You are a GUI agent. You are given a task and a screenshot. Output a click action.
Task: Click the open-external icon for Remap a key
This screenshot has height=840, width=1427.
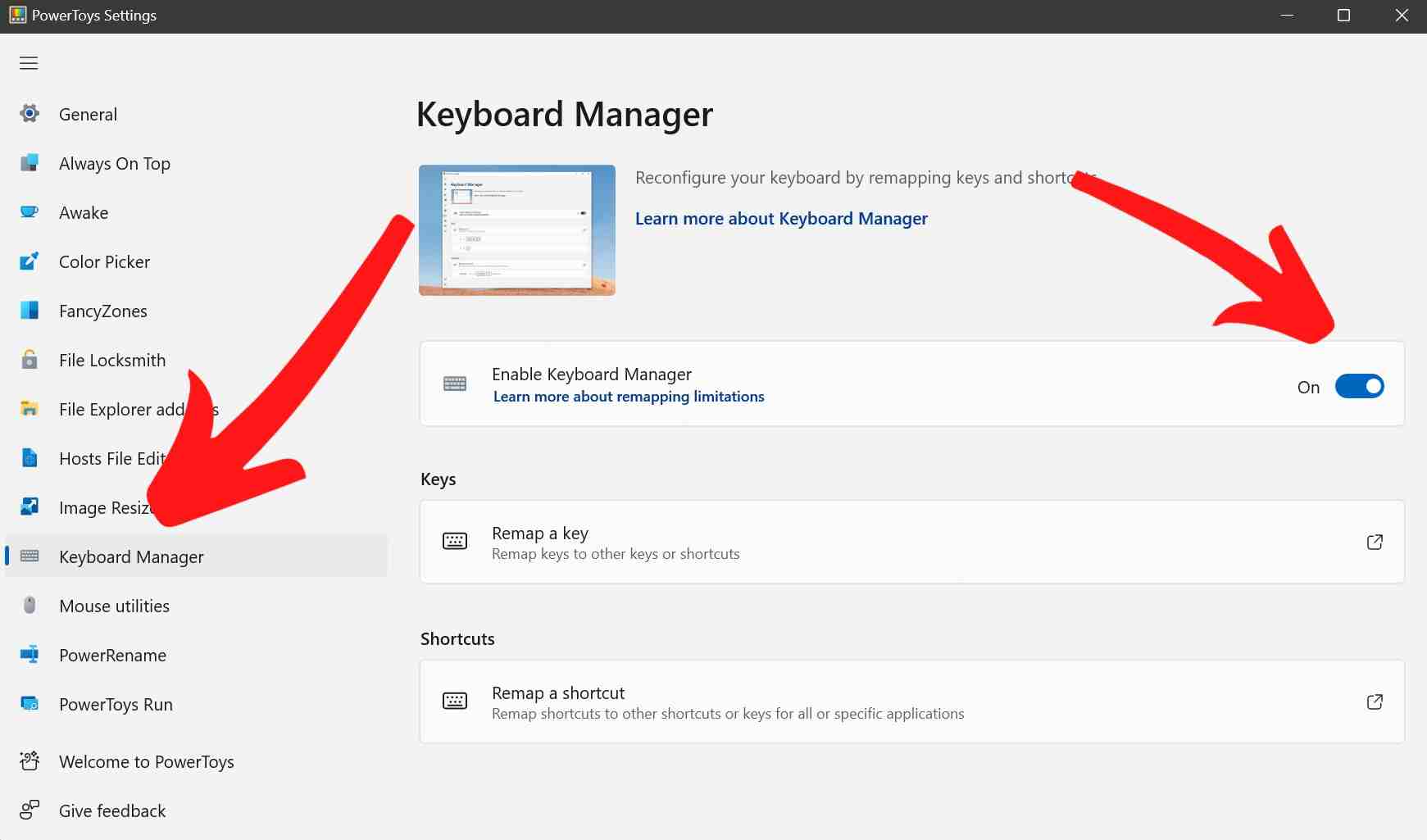[1375, 542]
